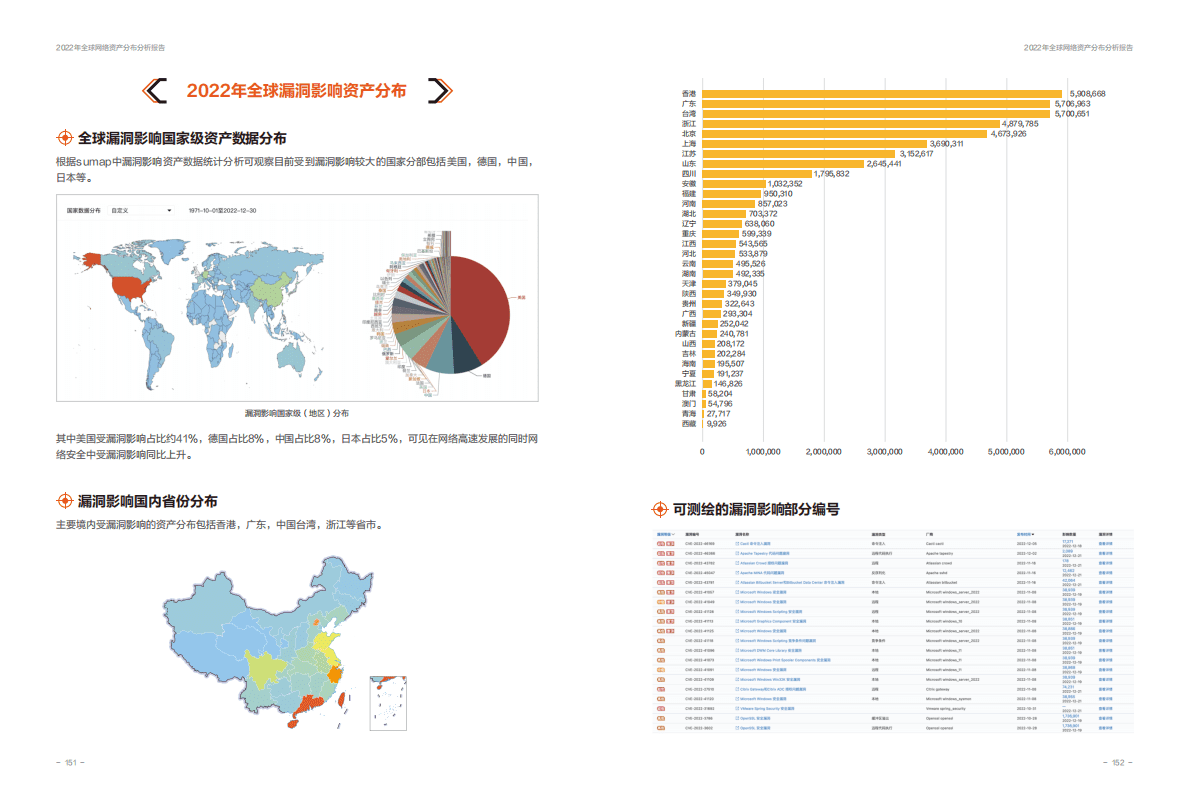Screen dimensions: 1190x807
Task: Click the external-link icon next to Microsoft Windows 安全漏洞
Action: pos(736,591)
